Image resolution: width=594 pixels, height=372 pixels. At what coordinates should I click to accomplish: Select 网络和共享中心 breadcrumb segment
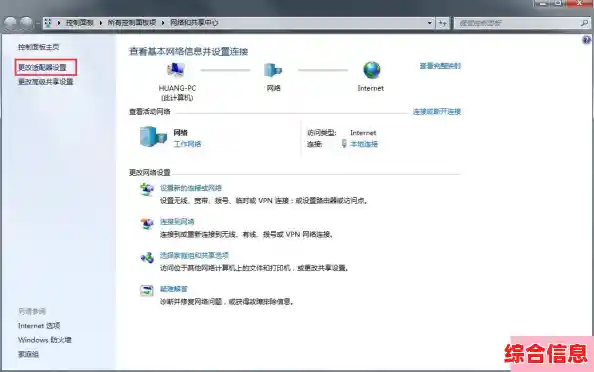click(194, 23)
